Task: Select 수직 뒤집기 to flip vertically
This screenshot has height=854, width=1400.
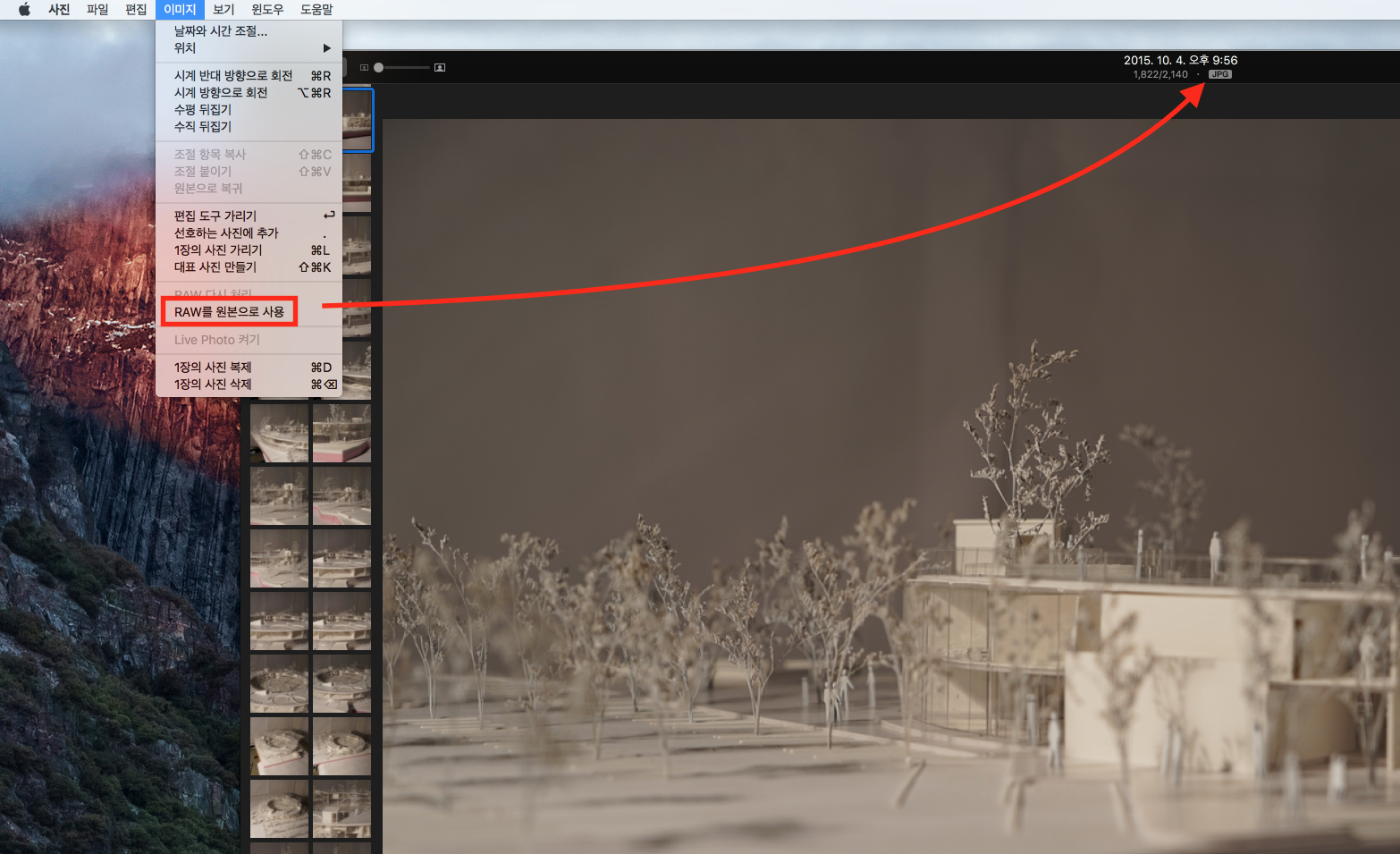Action: coord(203,127)
